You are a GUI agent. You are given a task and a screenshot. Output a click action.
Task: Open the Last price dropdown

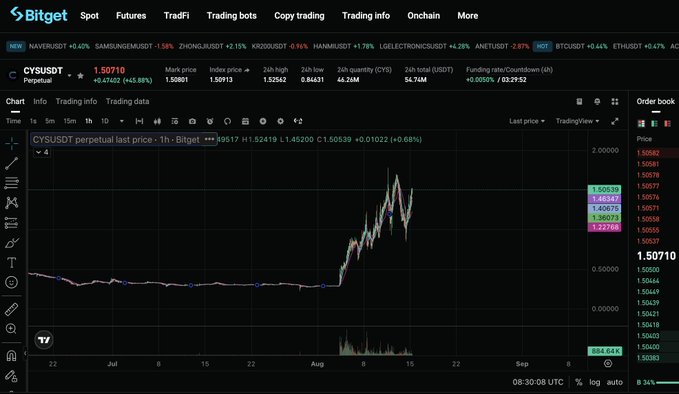tap(527, 121)
